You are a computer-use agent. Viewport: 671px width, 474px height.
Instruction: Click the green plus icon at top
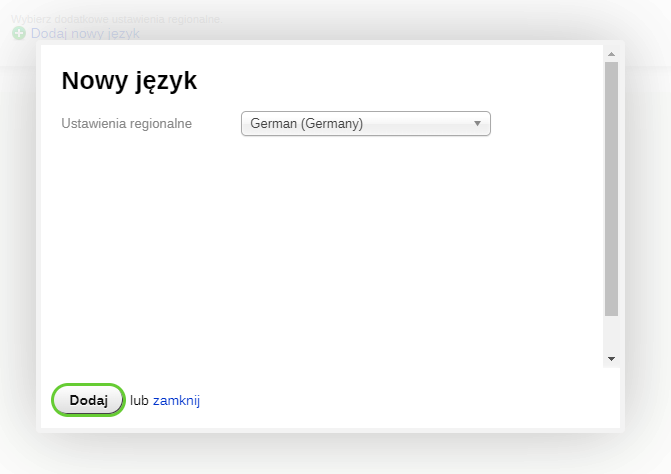coord(19,33)
